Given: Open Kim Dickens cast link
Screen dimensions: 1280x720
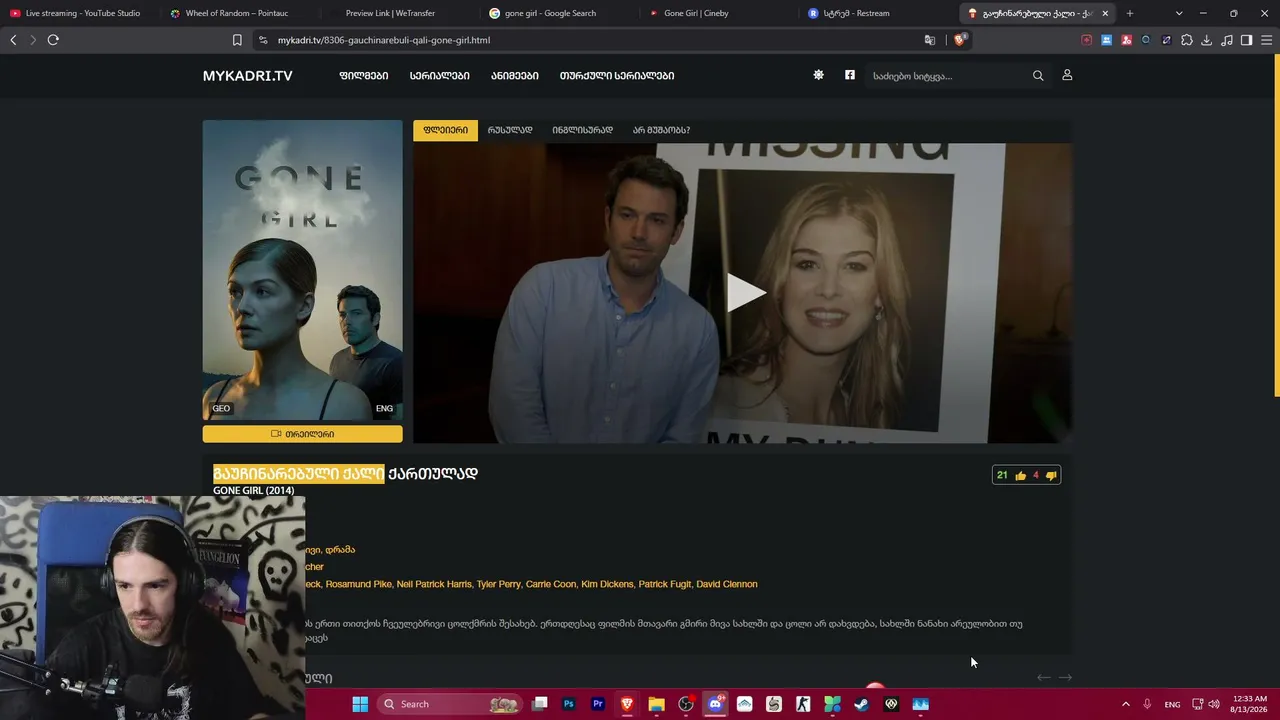Looking at the screenshot, I should [x=607, y=584].
